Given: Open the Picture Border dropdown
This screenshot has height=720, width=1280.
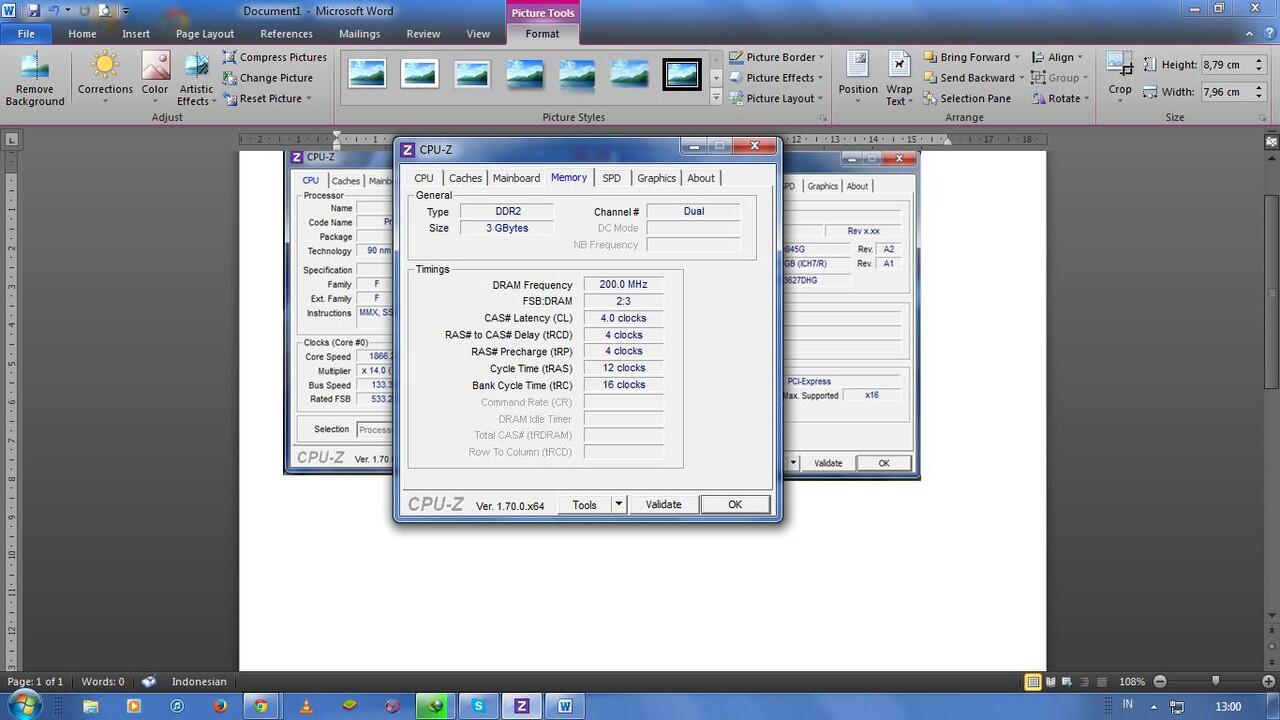Looking at the screenshot, I should (777, 57).
